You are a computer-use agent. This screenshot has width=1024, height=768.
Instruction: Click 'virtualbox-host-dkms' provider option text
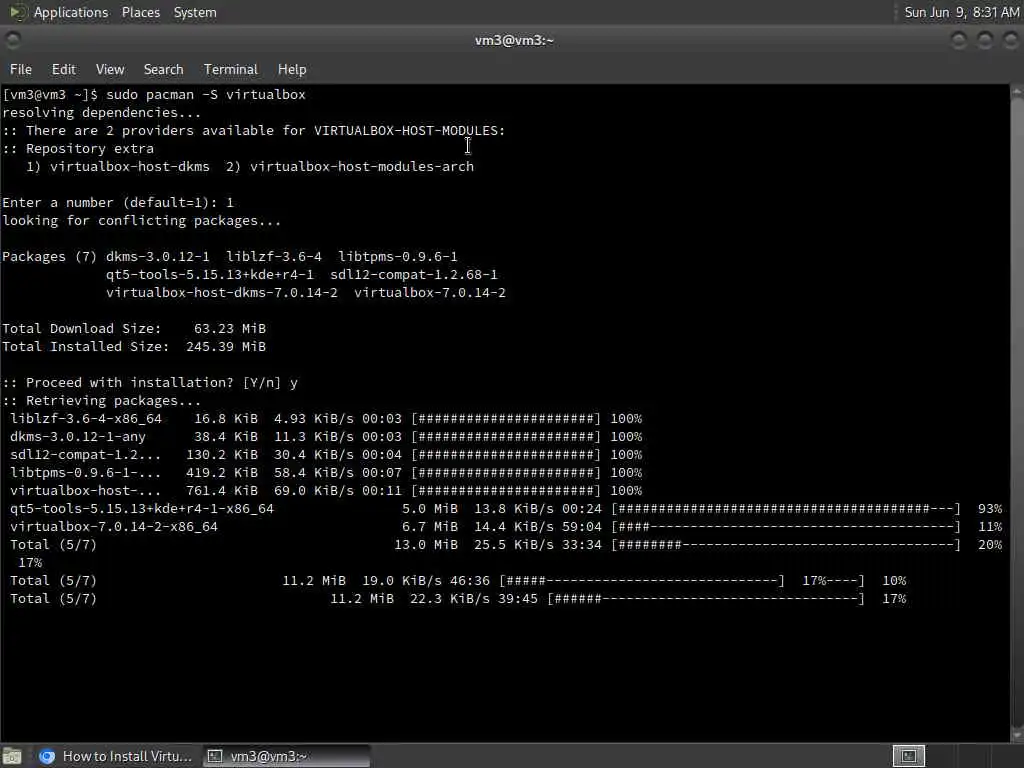pyautogui.click(x=130, y=167)
